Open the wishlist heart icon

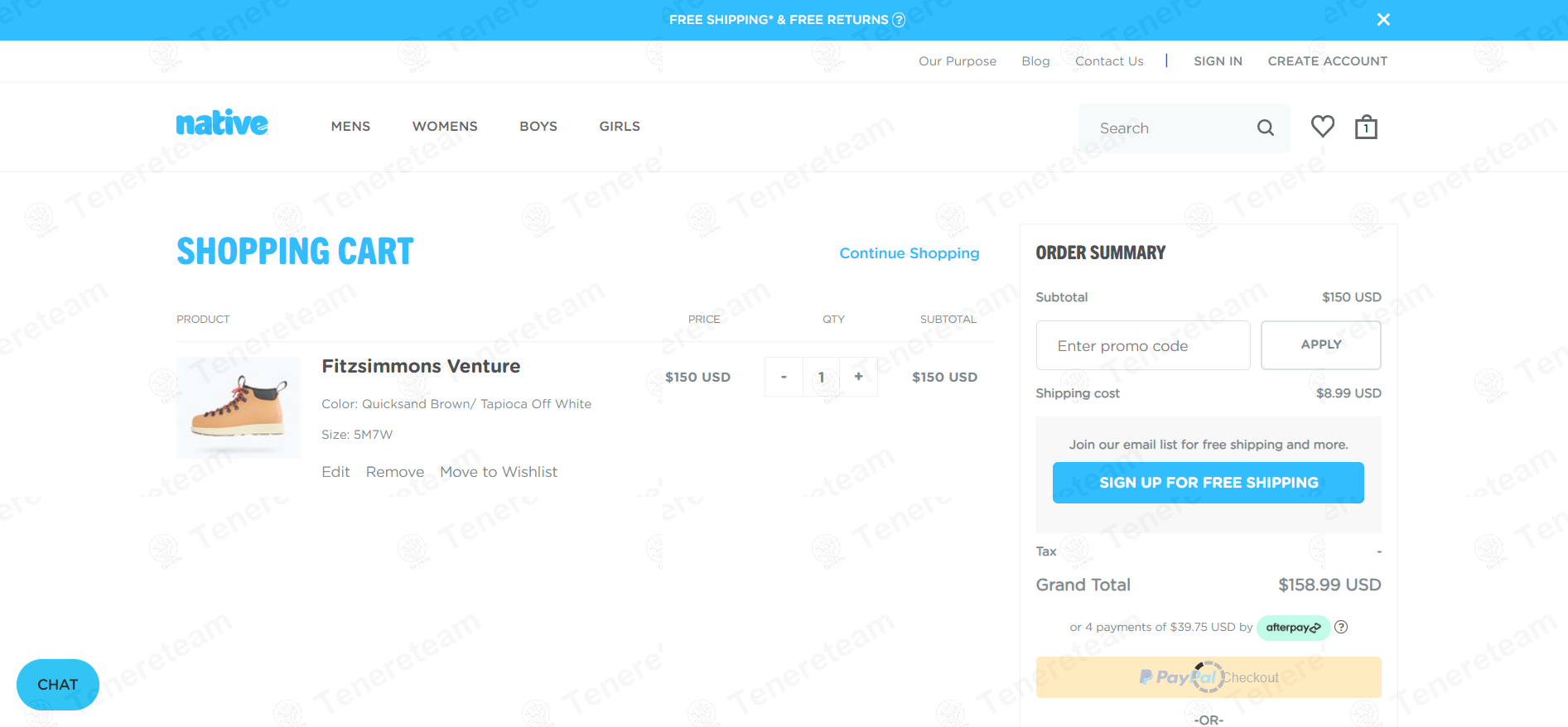(x=1322, y=127)
